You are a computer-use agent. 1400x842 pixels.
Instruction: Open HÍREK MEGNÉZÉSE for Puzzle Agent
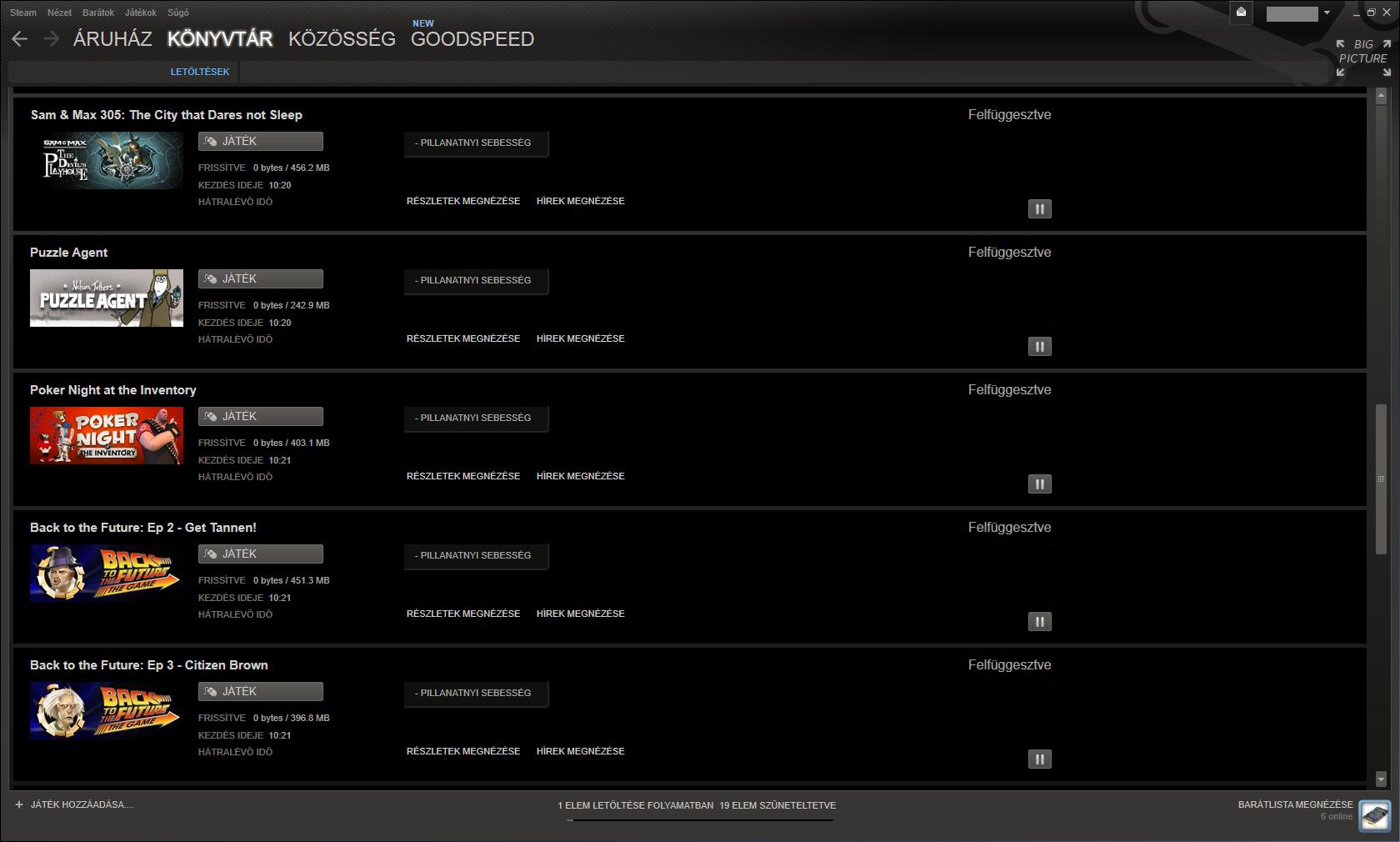pos(581,338)
